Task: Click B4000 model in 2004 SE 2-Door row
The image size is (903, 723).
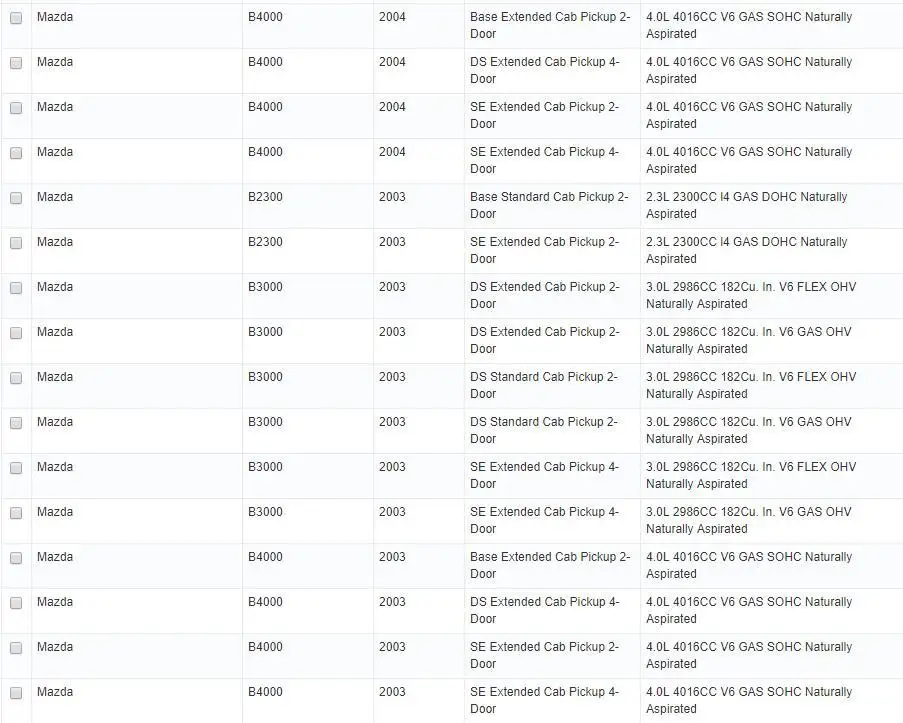Action: point(265,107)
